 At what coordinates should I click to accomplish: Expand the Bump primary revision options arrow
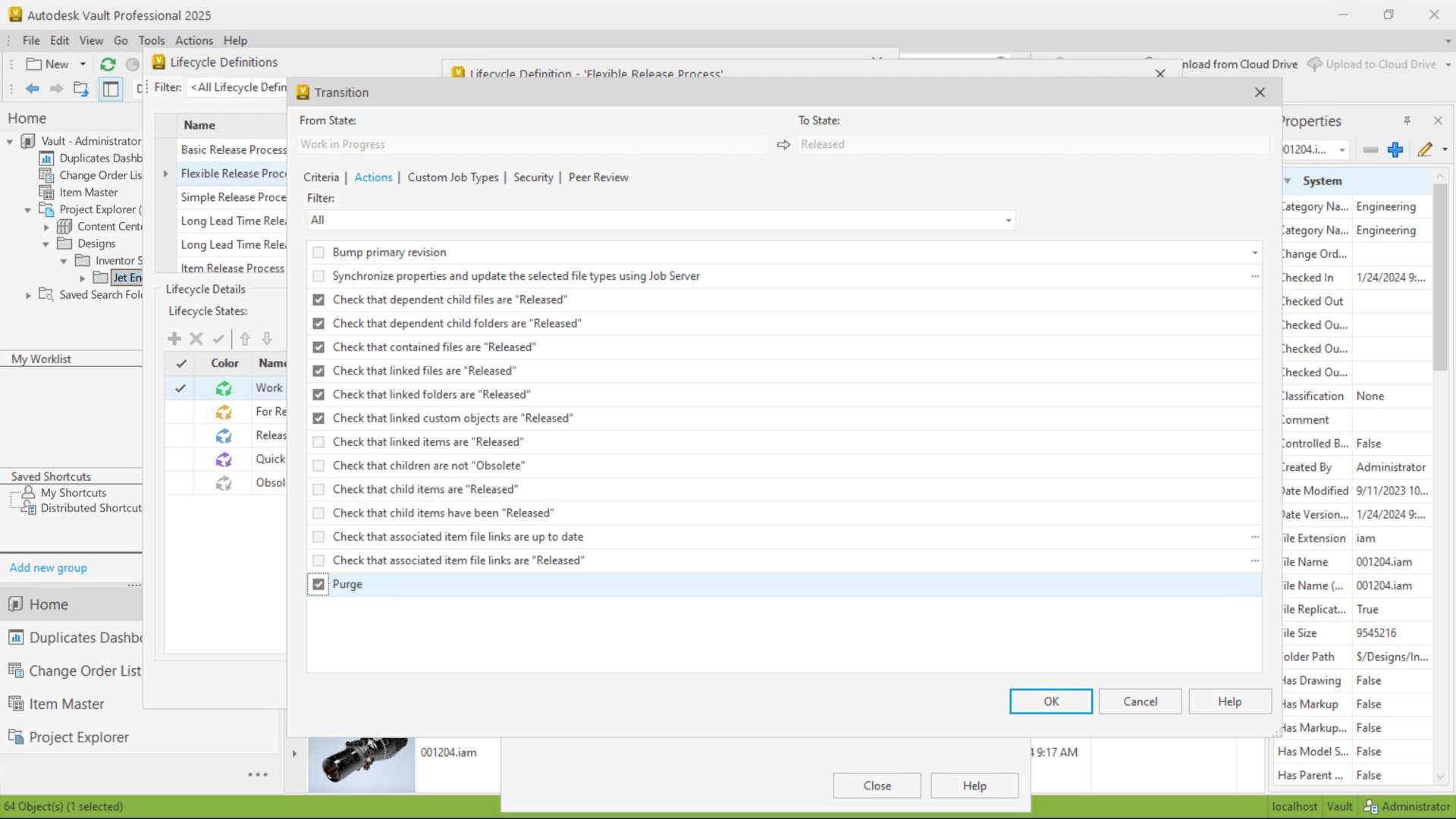click(x=1254, y=253)
